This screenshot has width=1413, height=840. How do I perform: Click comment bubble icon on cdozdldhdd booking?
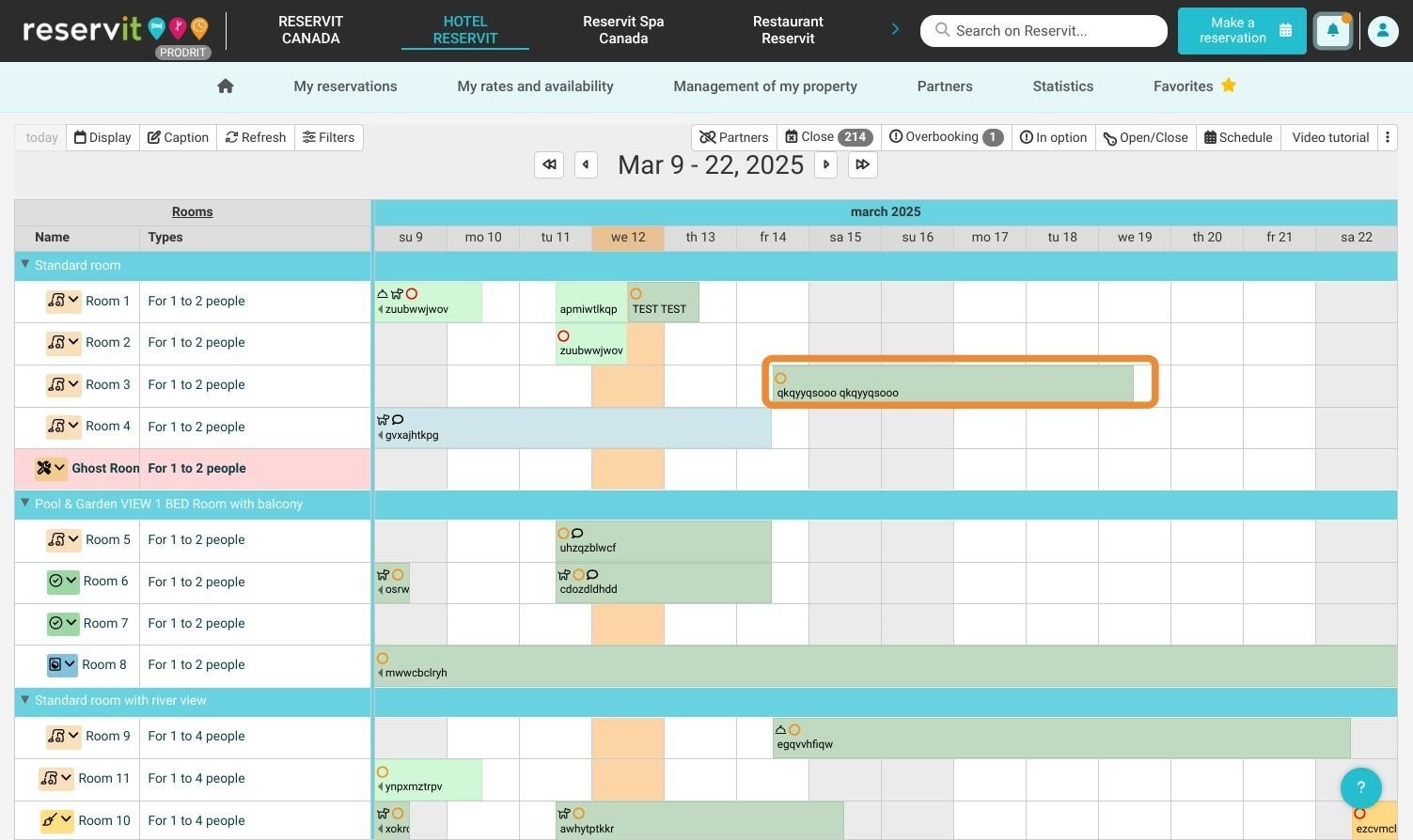point(592,574)
